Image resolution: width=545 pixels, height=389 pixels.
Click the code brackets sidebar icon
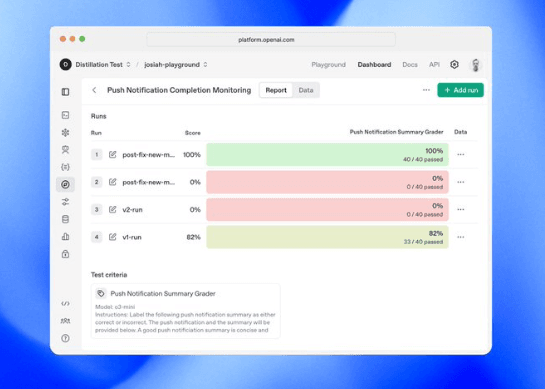click(x=65, y=303)
